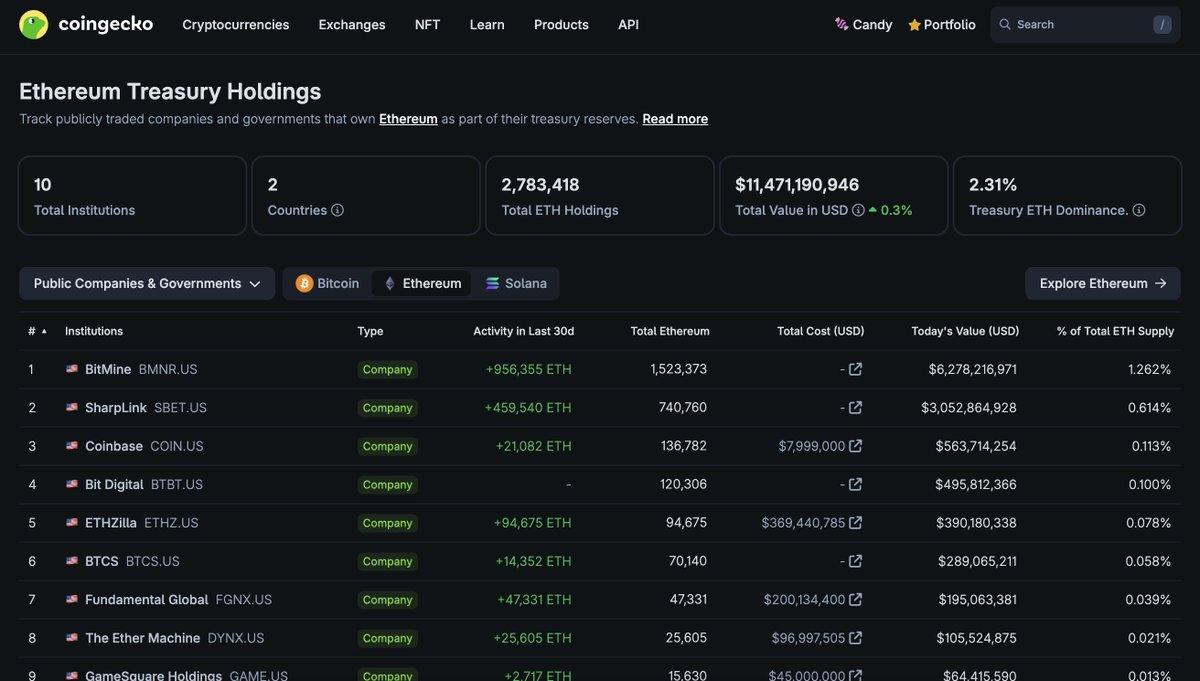Open external link icon in Bit Digital row

(x=855, y=484)
